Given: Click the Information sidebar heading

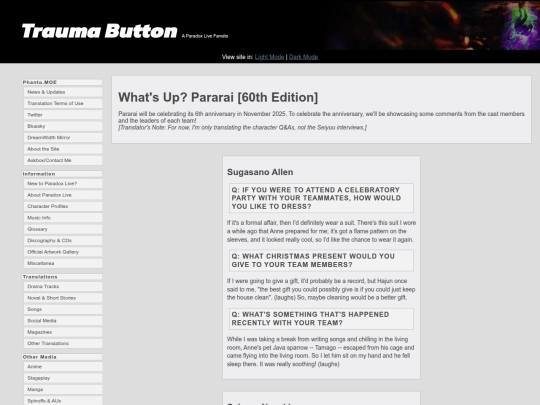Looking at the screenshot, I should [x=62, y=174].
